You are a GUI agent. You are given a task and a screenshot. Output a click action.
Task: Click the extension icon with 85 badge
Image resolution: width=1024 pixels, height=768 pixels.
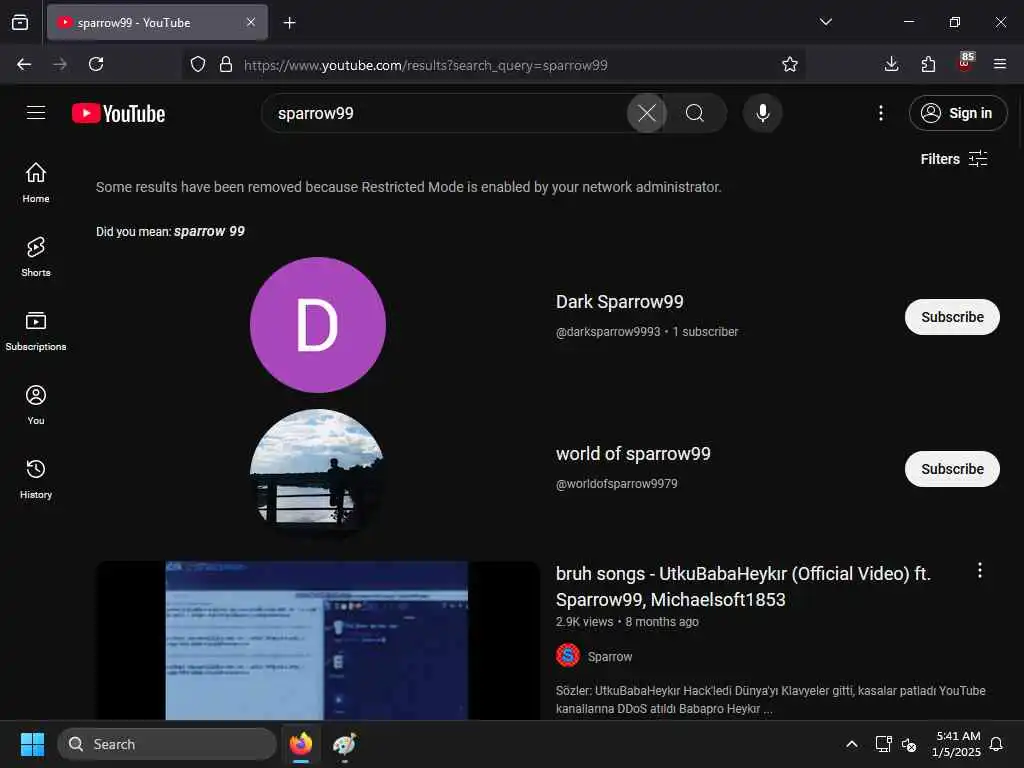point(965,63)
